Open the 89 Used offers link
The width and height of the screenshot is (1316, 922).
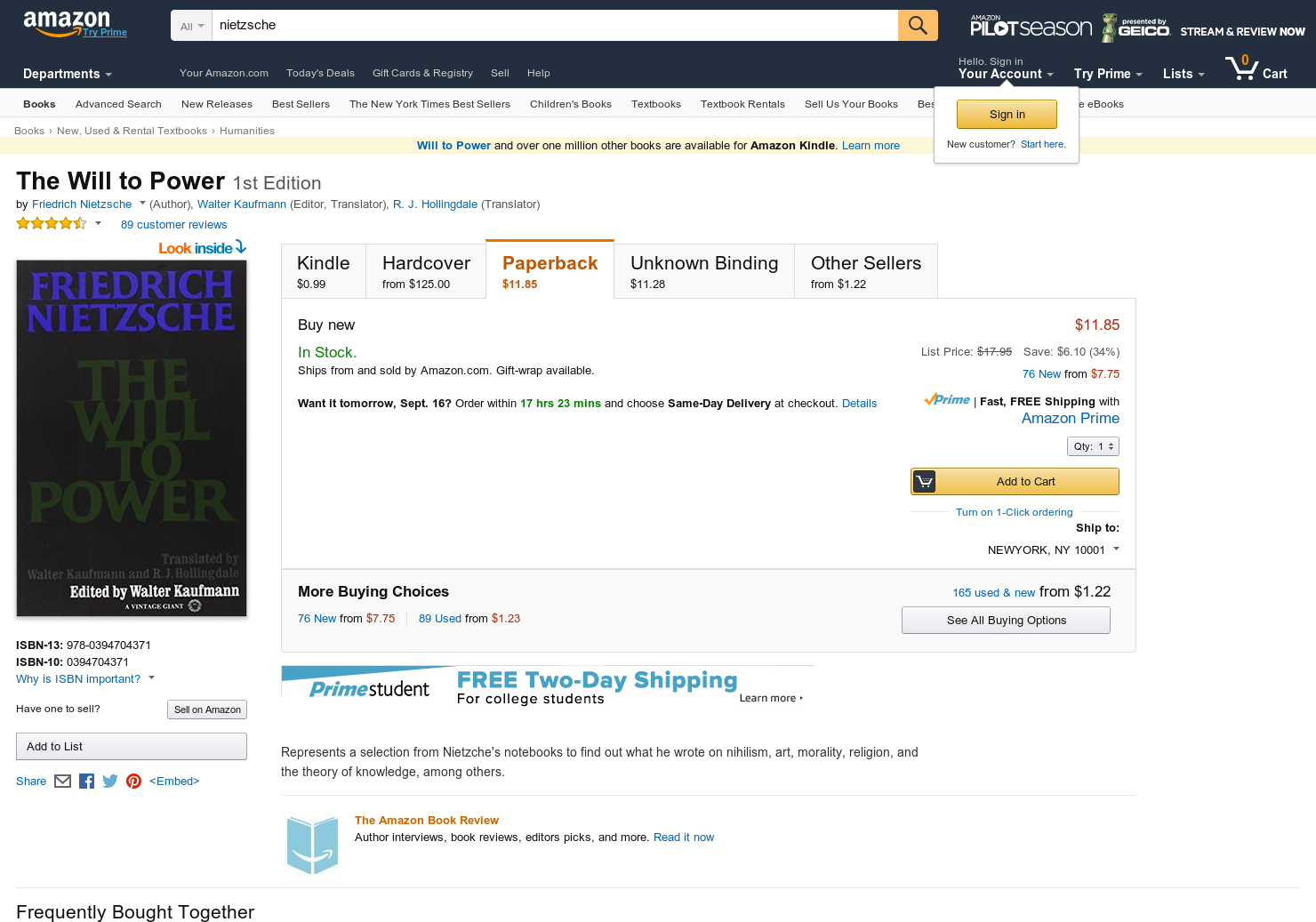tap(440, 619)
